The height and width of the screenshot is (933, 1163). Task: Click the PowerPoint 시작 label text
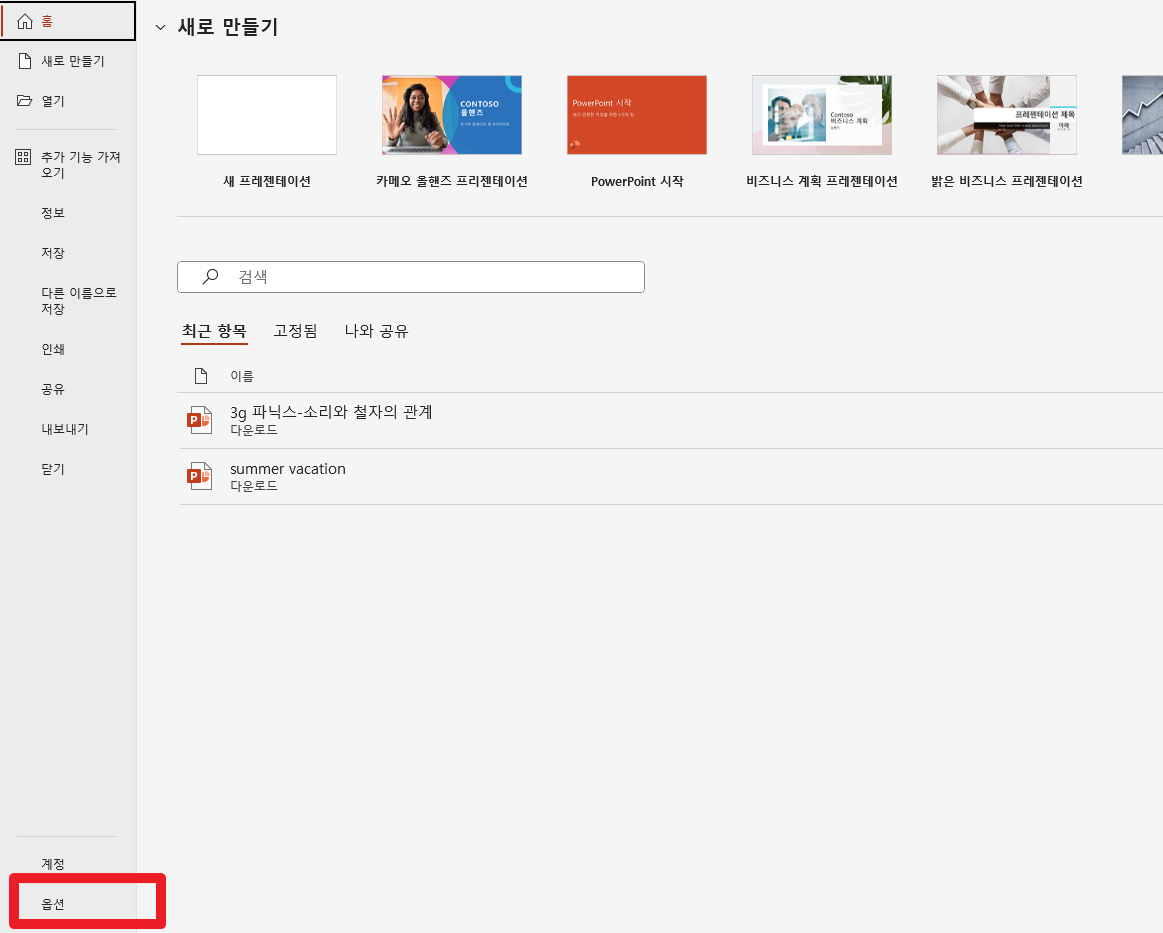click(637, 181)
